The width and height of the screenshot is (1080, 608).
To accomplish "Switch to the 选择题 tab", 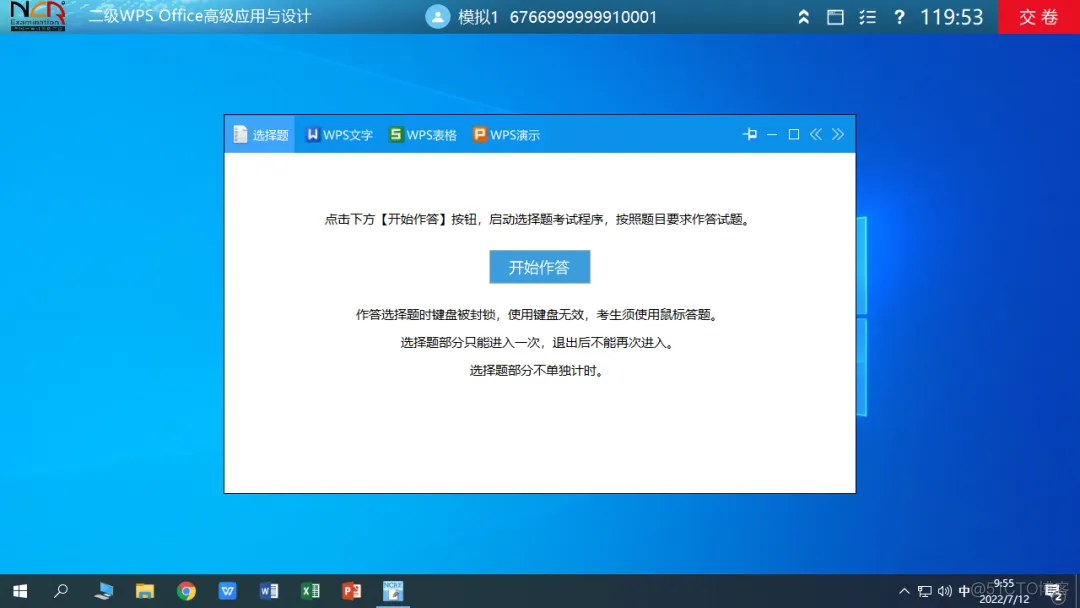I will [260, 135].
